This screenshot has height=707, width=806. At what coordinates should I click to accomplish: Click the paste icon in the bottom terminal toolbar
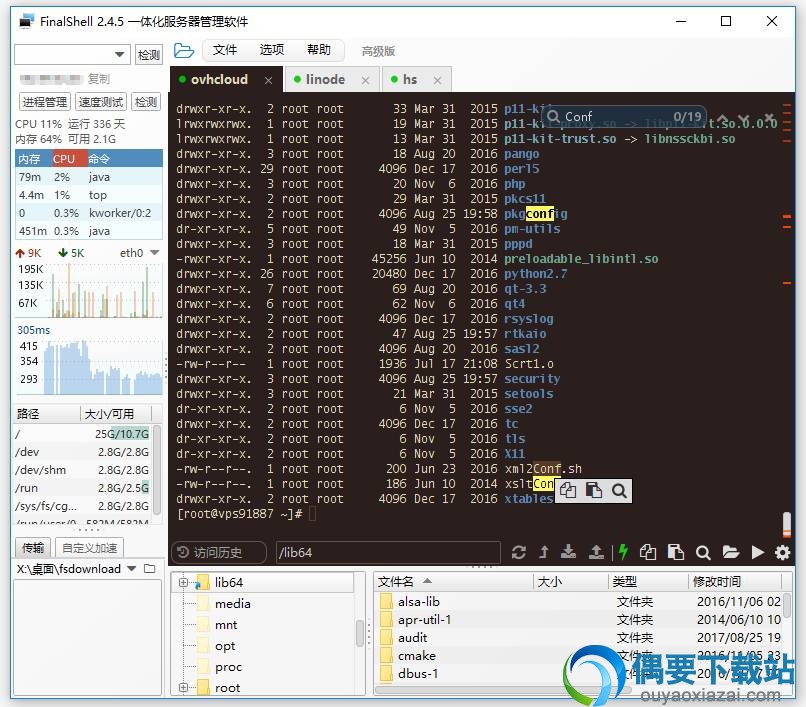675,552
